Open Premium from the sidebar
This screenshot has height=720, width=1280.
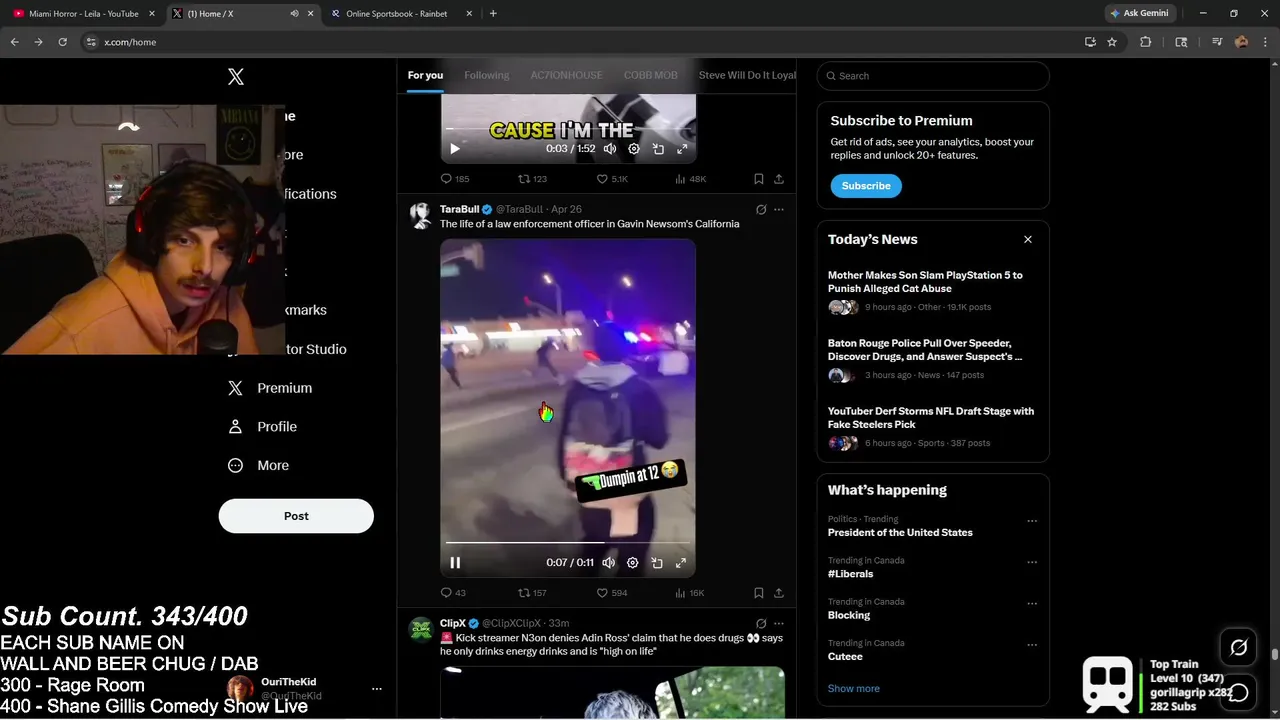(x=270, y=388)
